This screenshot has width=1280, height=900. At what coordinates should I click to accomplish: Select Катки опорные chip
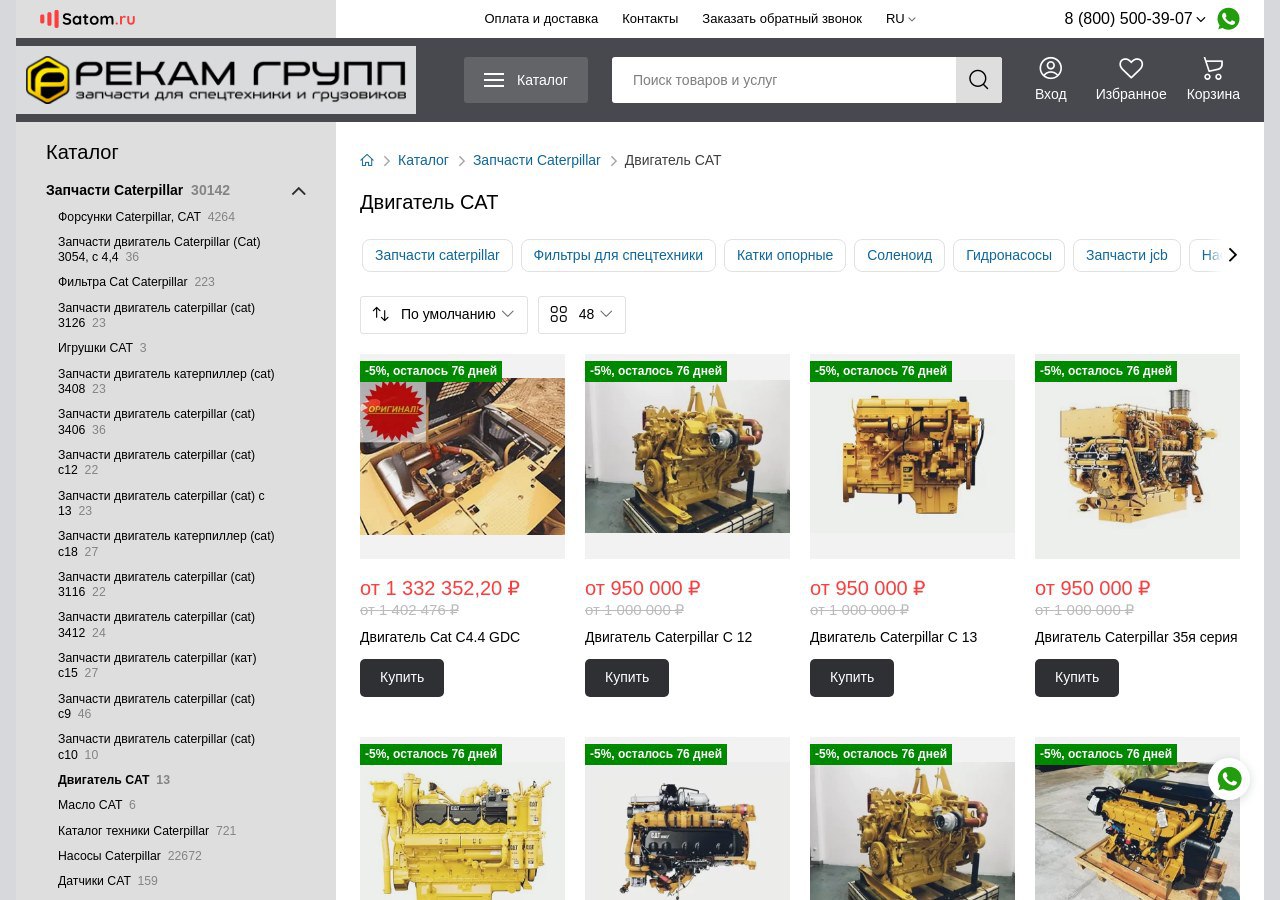pos(785,255)
